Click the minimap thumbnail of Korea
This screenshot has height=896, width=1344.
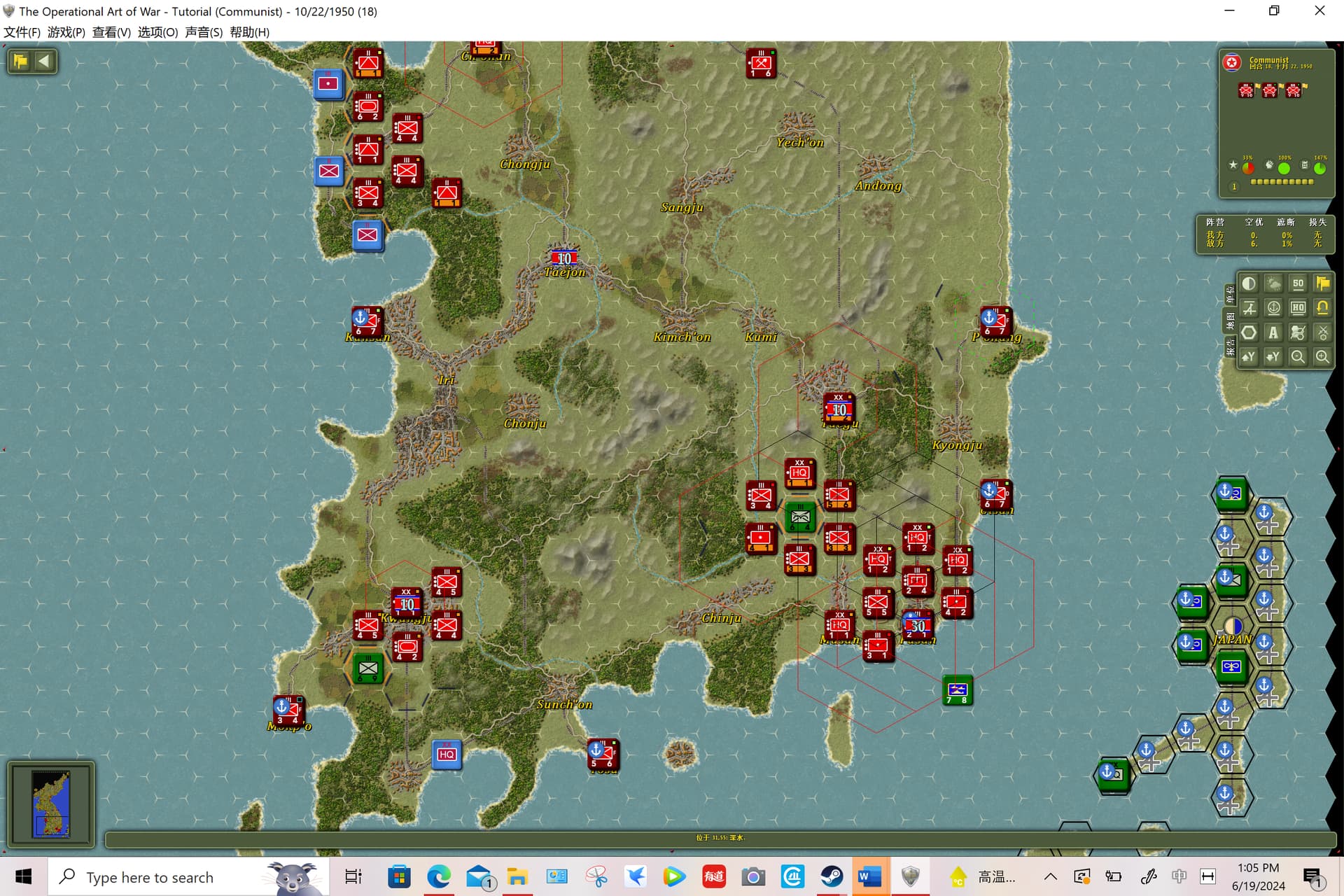pos(51,804)
